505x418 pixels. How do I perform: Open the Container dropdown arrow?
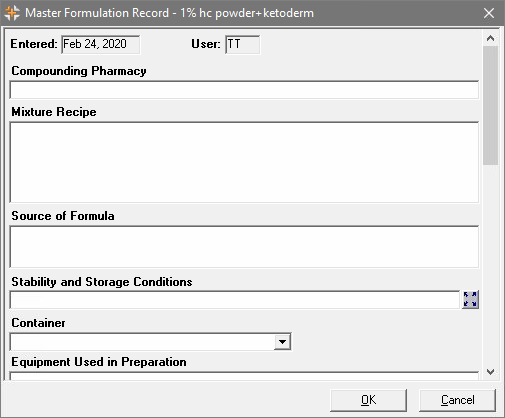282,342
